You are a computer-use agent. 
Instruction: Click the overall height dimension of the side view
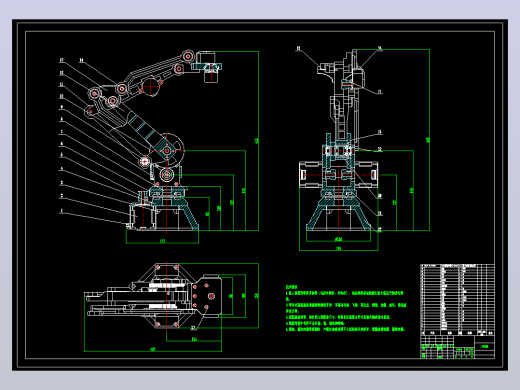pos(257,141)
